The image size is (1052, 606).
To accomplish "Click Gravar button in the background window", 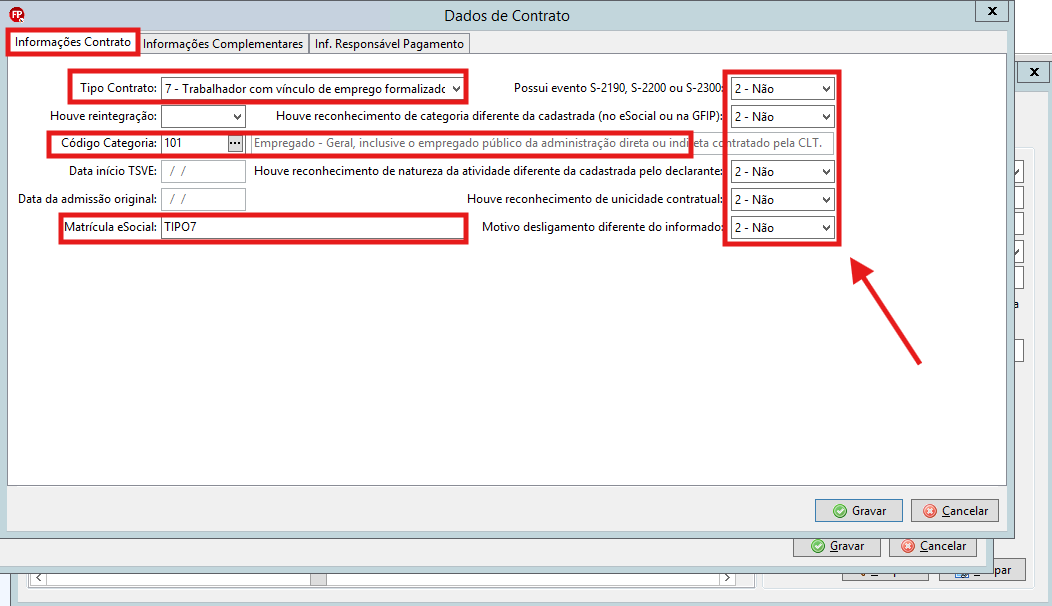I will 837,546.
